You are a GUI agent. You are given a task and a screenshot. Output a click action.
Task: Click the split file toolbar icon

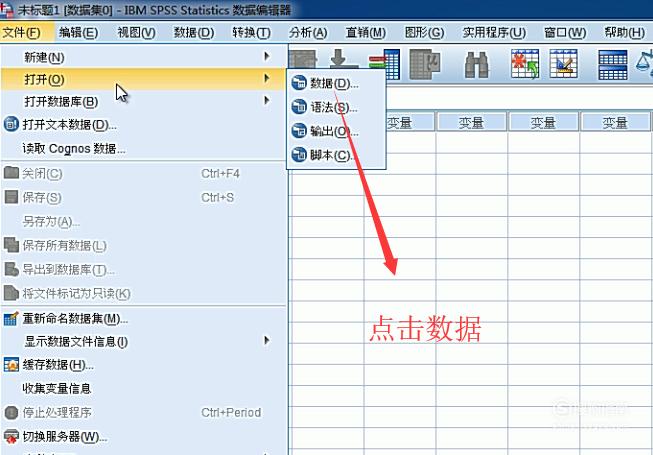612,65
